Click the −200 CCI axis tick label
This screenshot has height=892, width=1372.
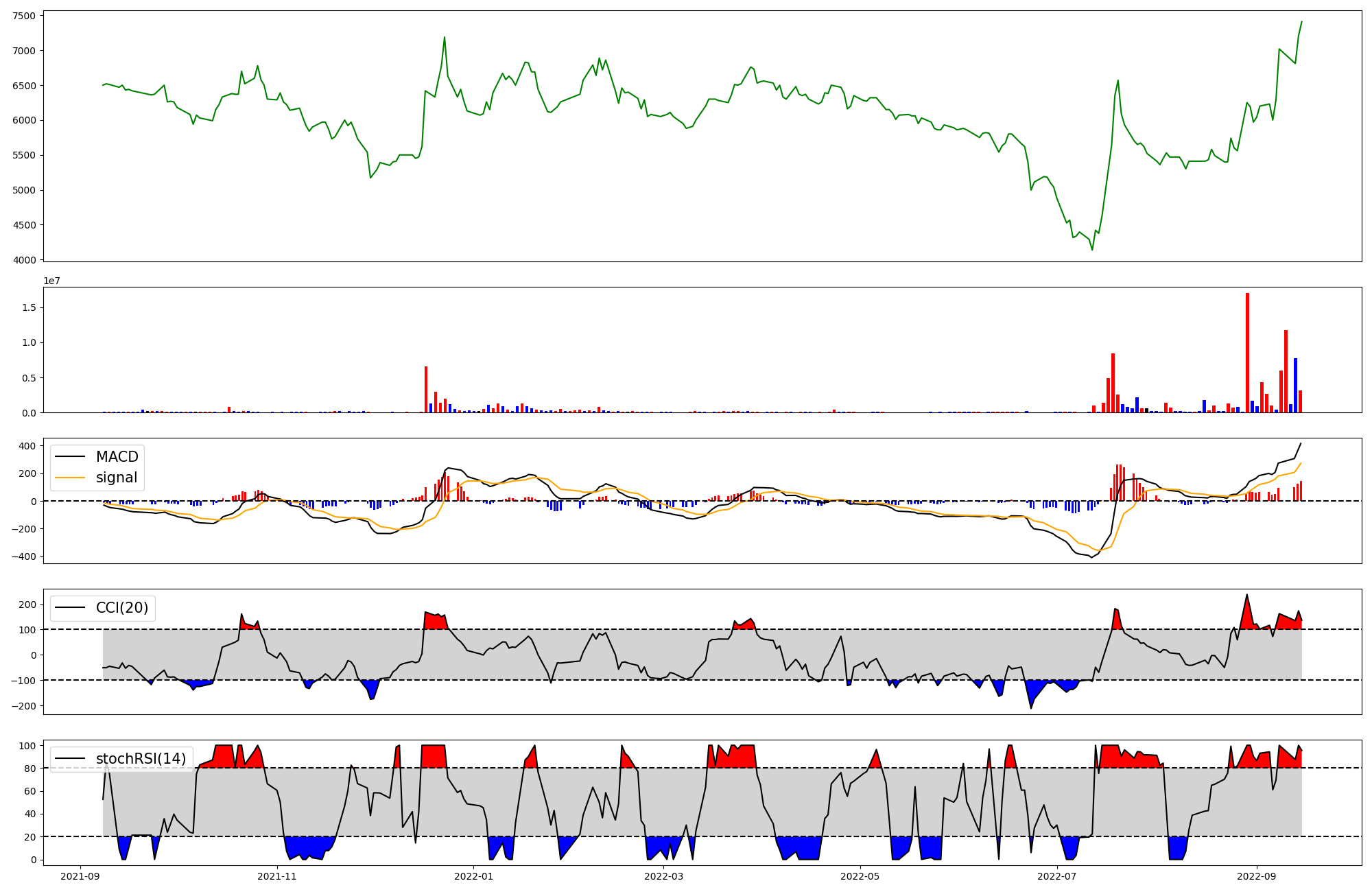click(x=23, y=706)
